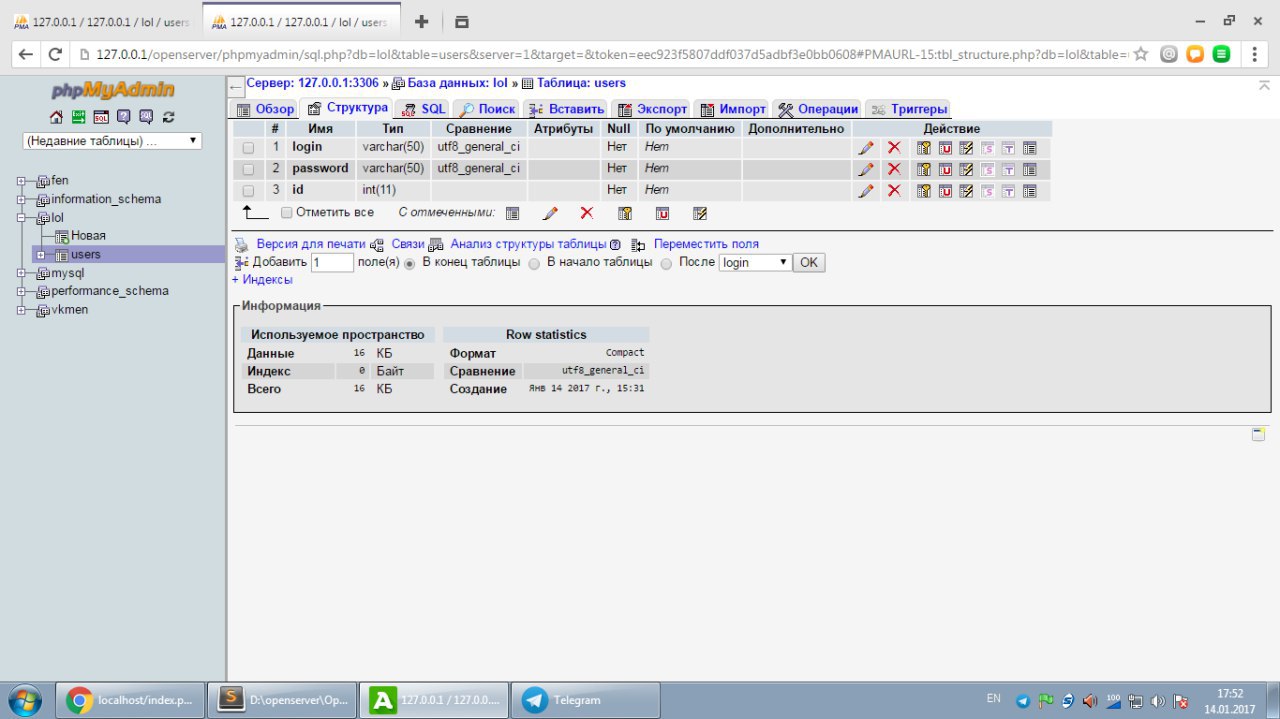Expand the '+ Индексы' link
1280x719 pixels.
point(262,280)
